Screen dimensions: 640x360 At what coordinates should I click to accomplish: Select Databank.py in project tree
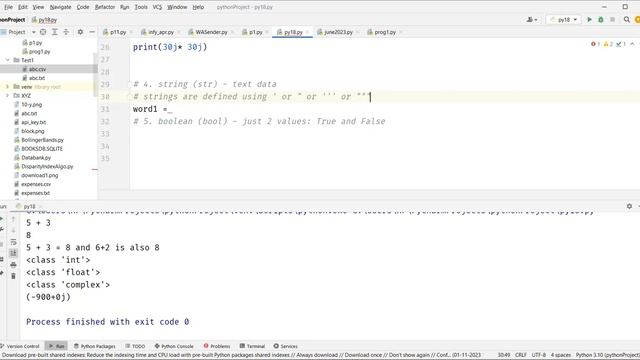point(36,158)
